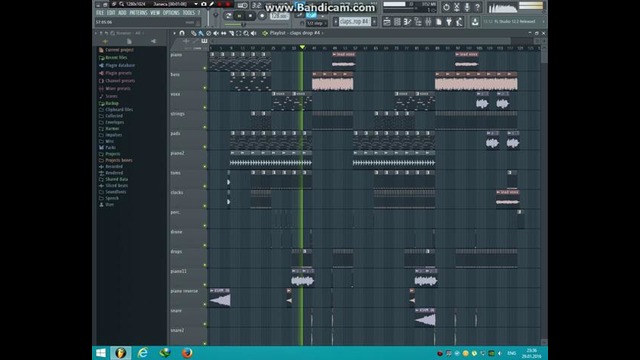Click the playlist magnet snap icon

(182, 33)
